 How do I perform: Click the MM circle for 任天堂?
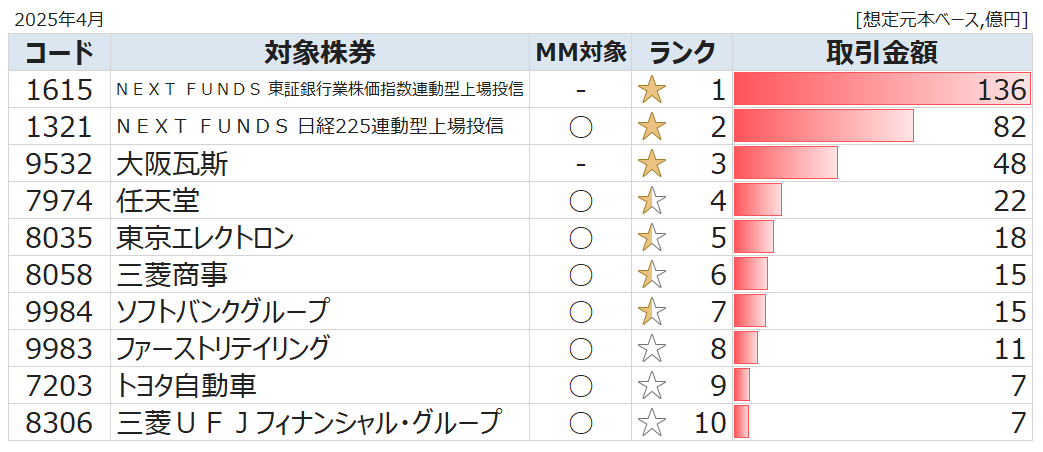(x=580, y=201)
